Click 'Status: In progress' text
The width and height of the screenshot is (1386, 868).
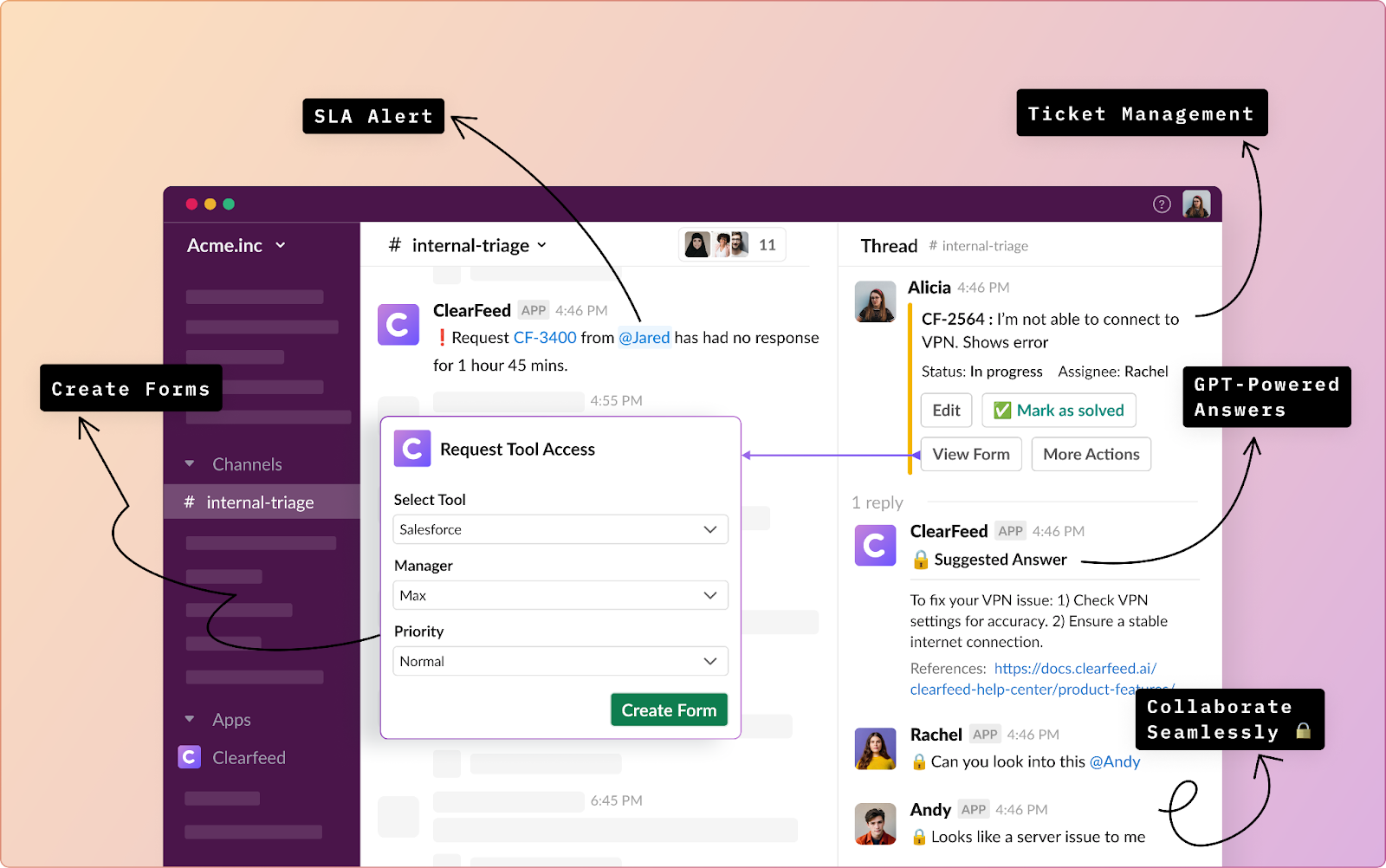tap(982, 372)
